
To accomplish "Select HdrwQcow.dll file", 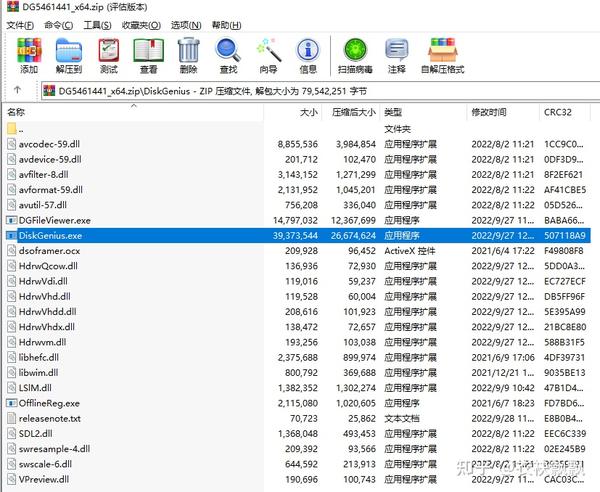I will (48, 266).
